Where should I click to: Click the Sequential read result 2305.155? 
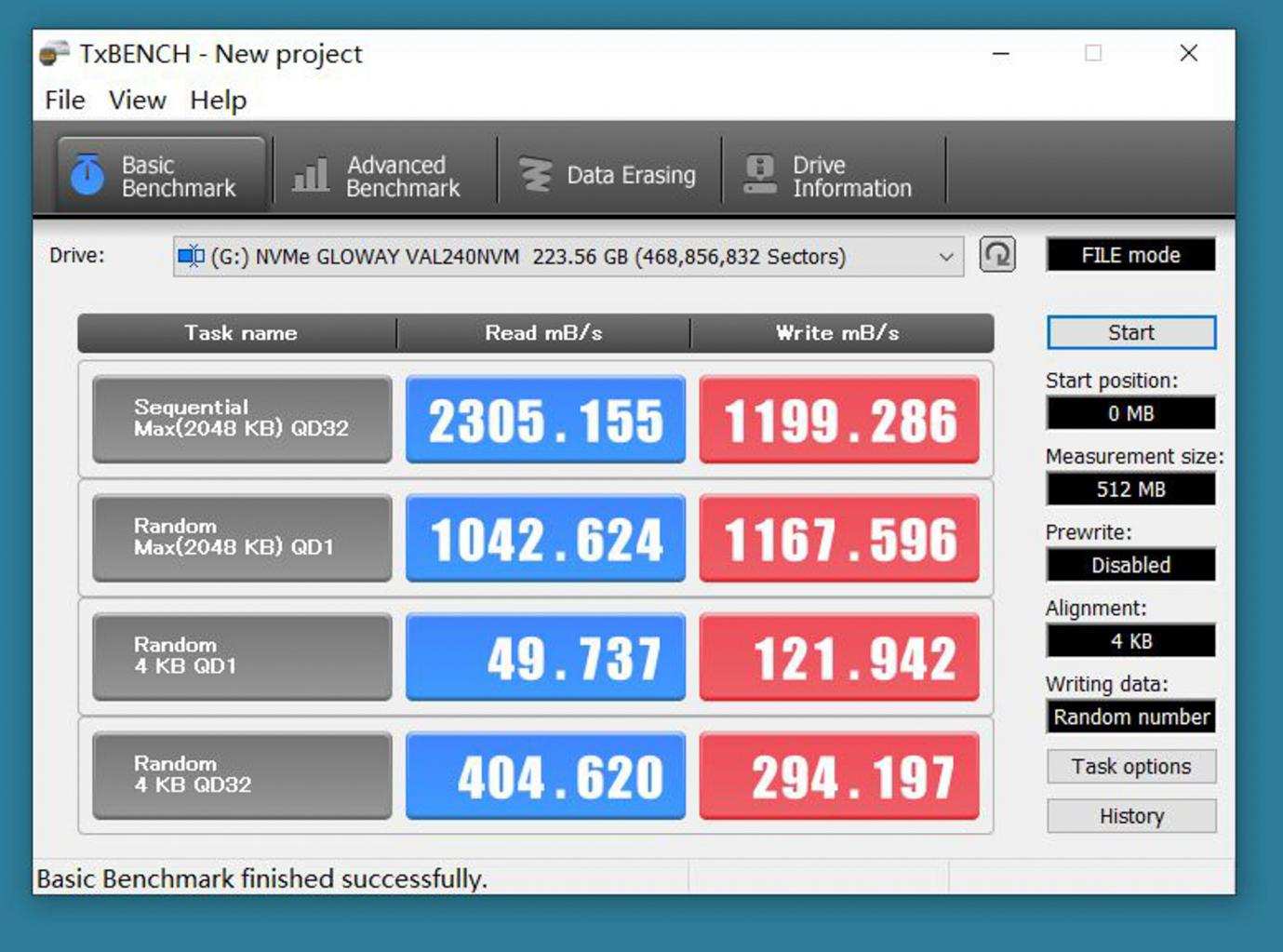(x=545, y=420)
